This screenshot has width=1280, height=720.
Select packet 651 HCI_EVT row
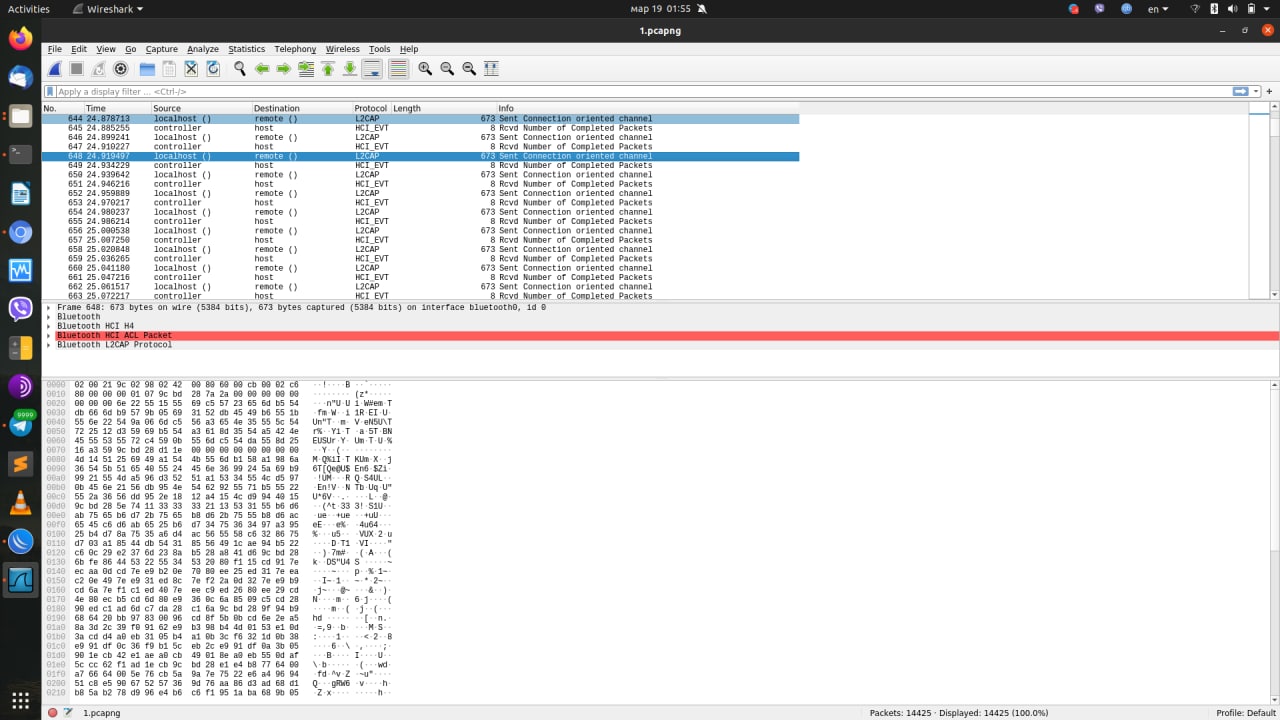point(420,184)
